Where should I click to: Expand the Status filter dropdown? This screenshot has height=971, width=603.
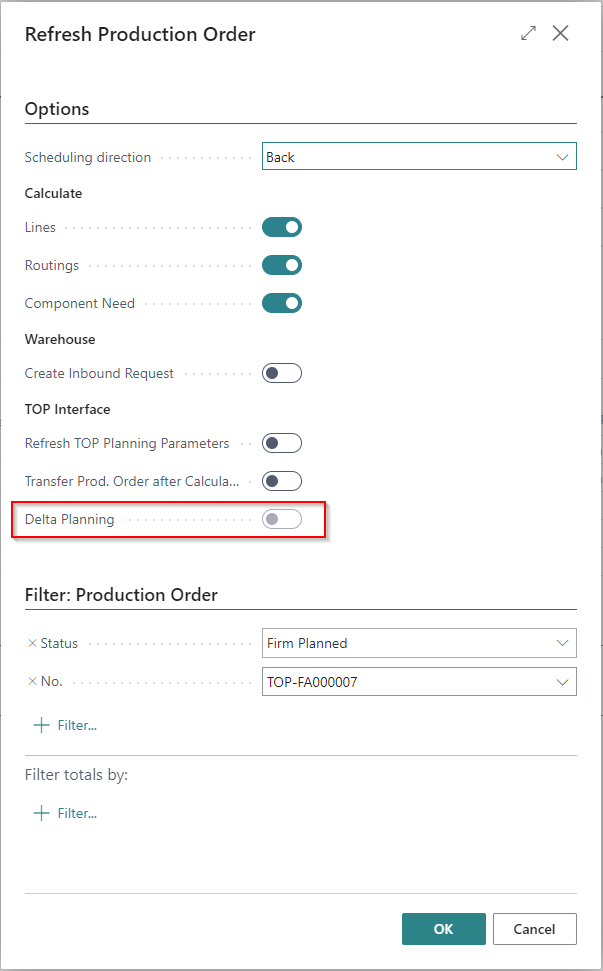562,643
